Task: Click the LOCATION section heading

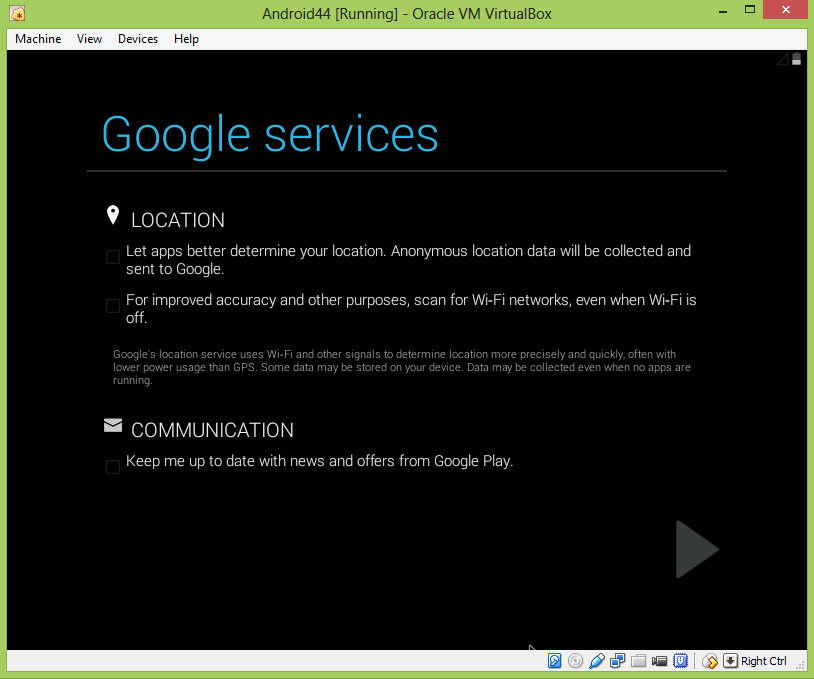Action: click(x=178, y=220)
